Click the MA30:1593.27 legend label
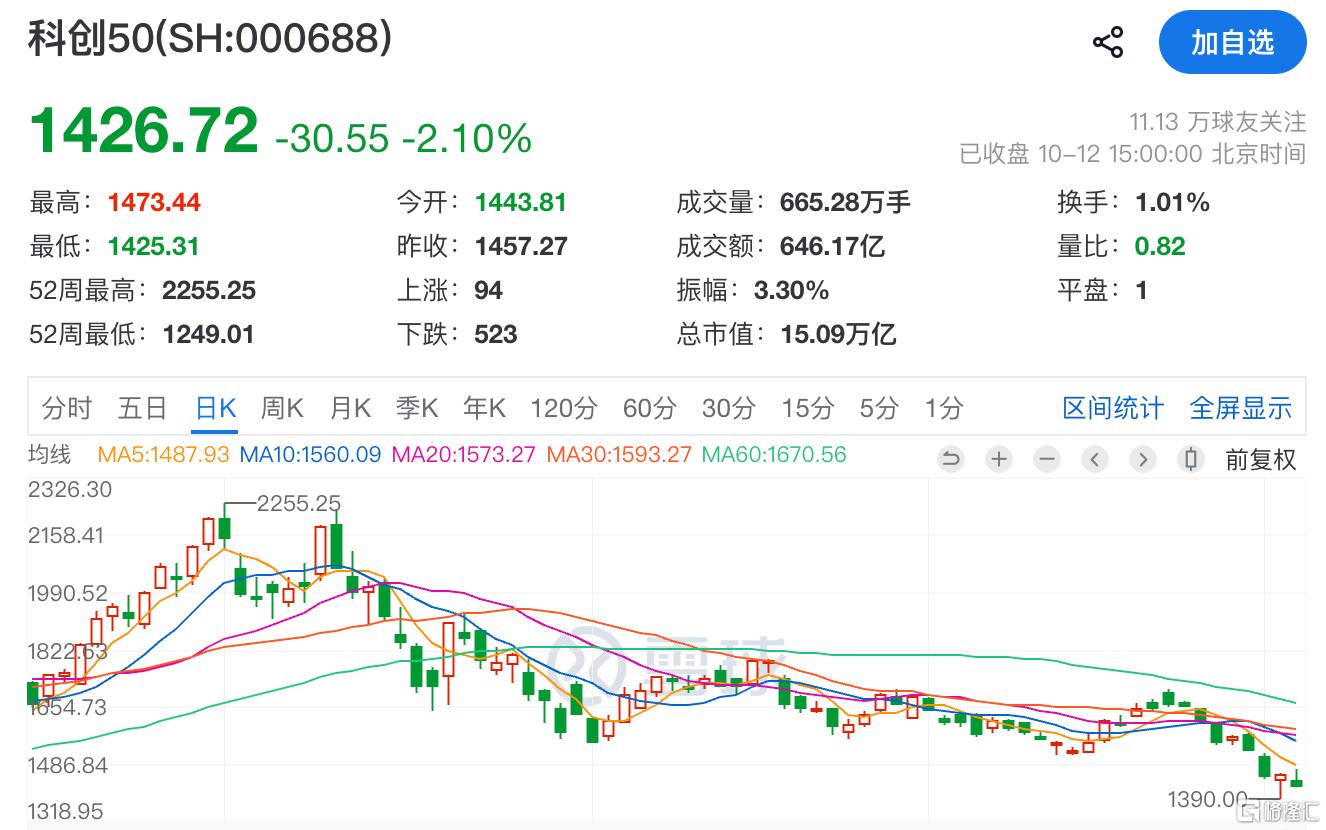This screenshot has height=830, width=1326. [x=619, y=455]
